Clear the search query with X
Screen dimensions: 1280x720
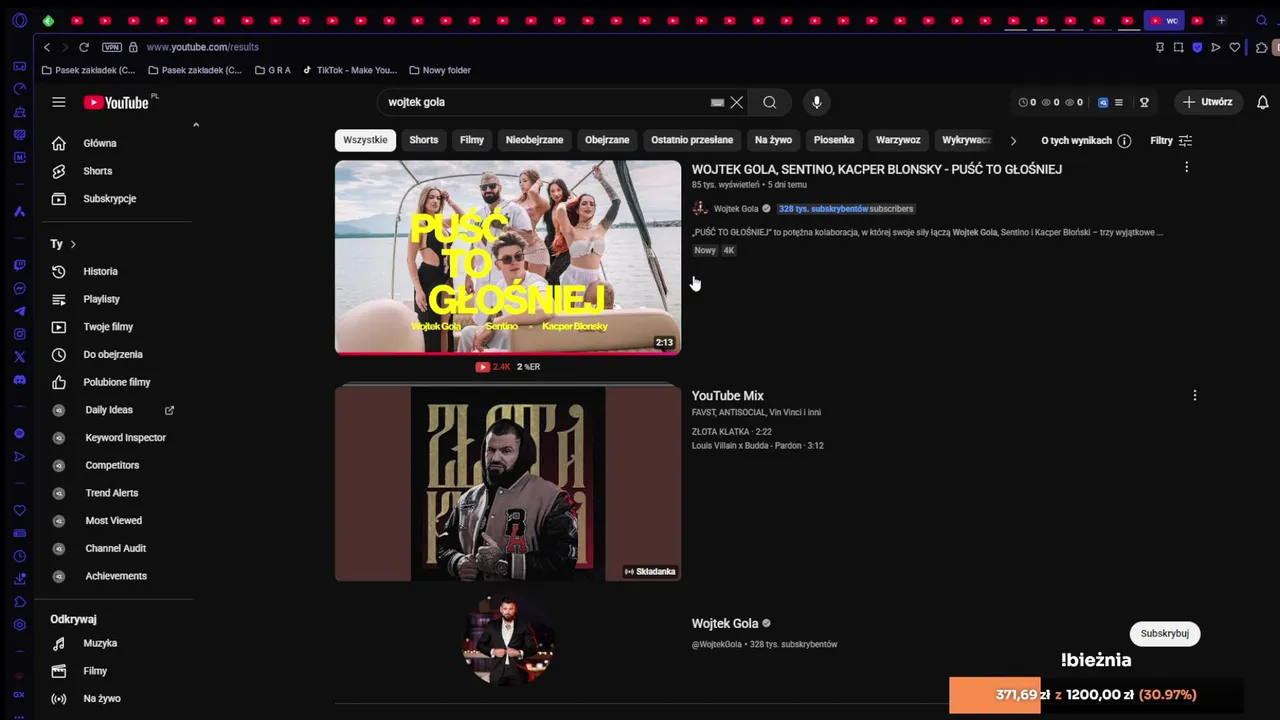coord(737,102)
